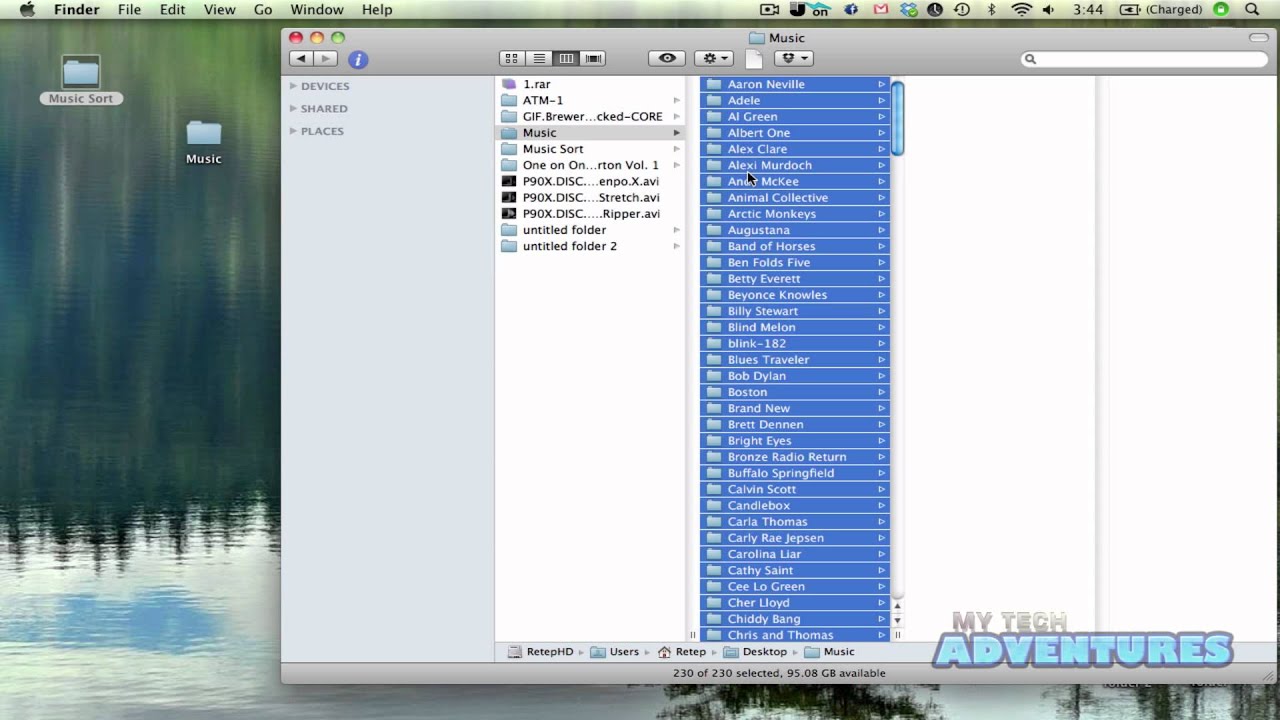The image size is (1280, 720).
Task: Click the volume speaker menu bar icon
Action: 1048,9
